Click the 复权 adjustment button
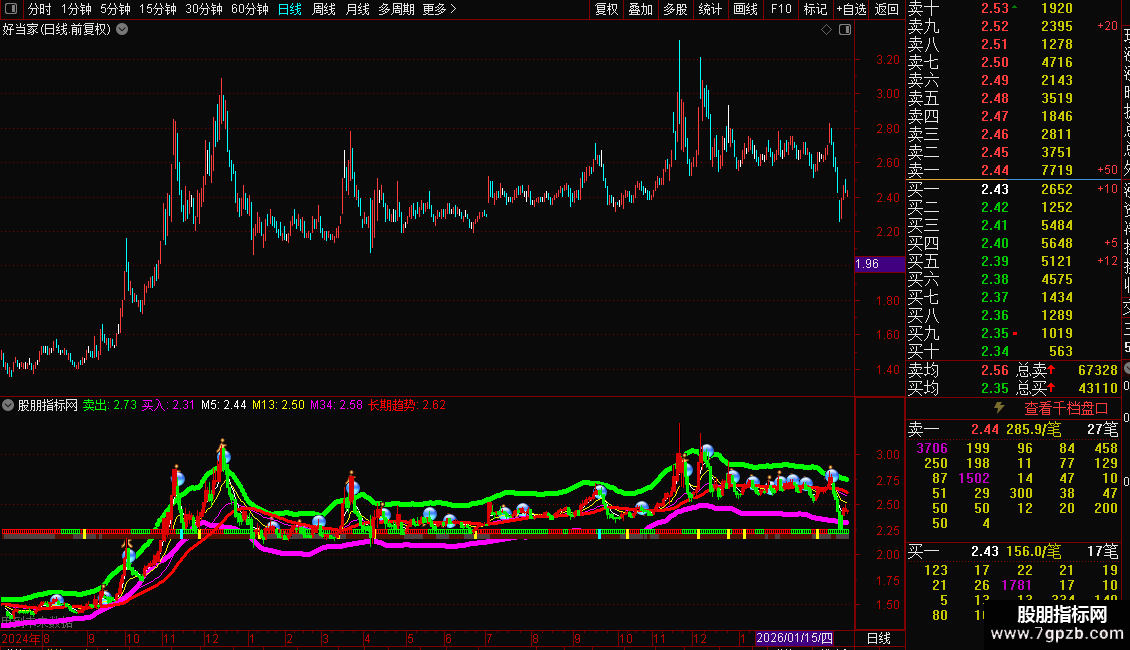This screenshot has width=1130, height=650. (606, 9)
